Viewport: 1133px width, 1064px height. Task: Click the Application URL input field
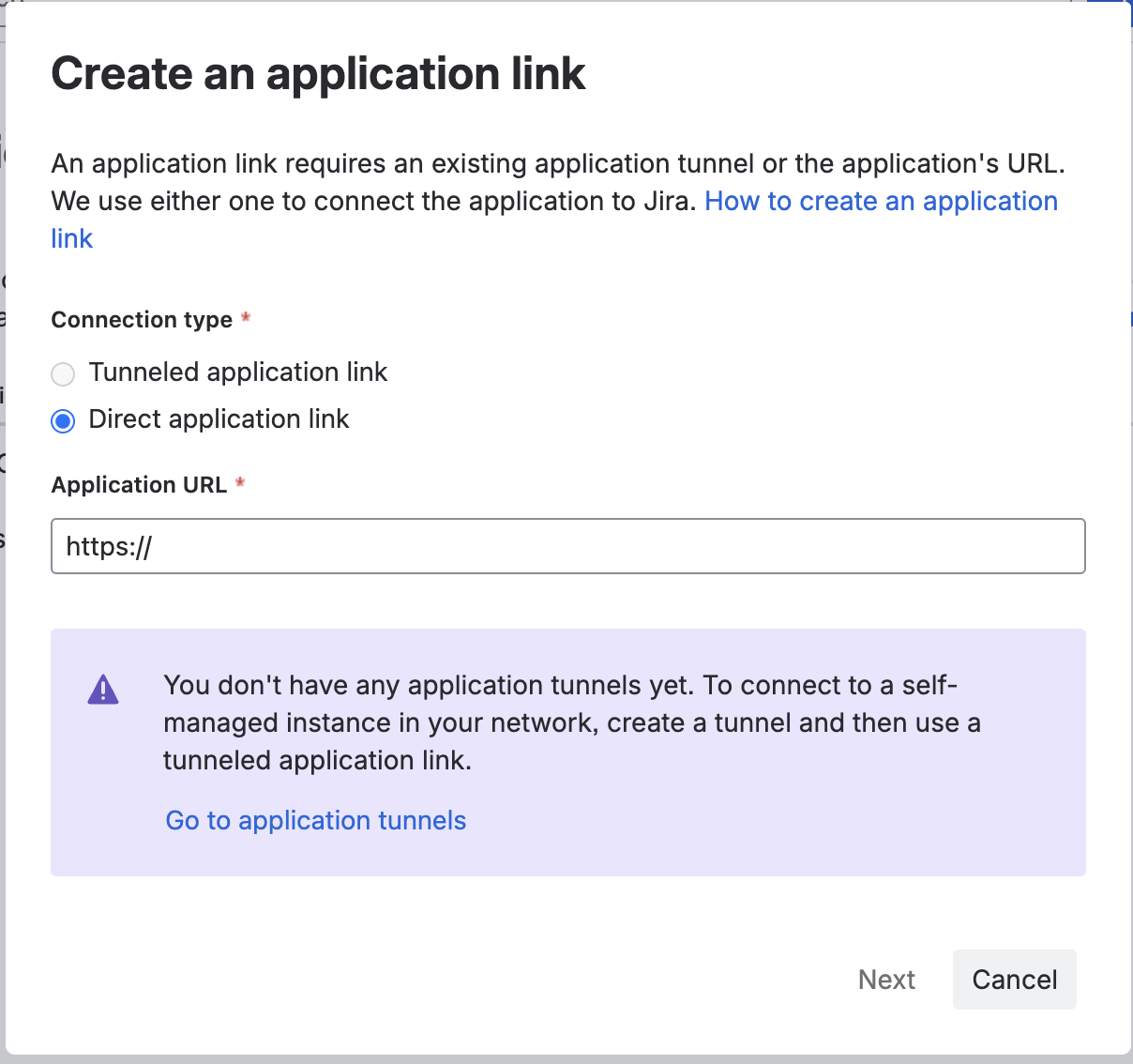tap(567, 546)
